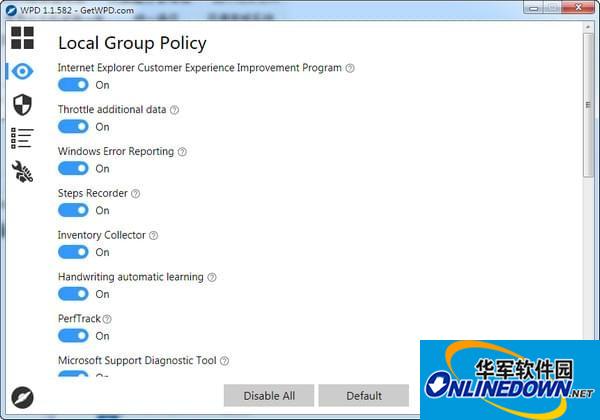
Task: Select the Privacy eye icon in sidebar
Action: 22,72
